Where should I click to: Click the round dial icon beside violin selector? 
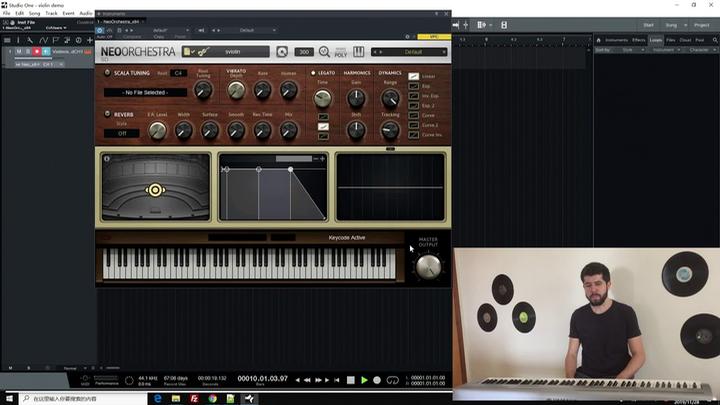282,51
